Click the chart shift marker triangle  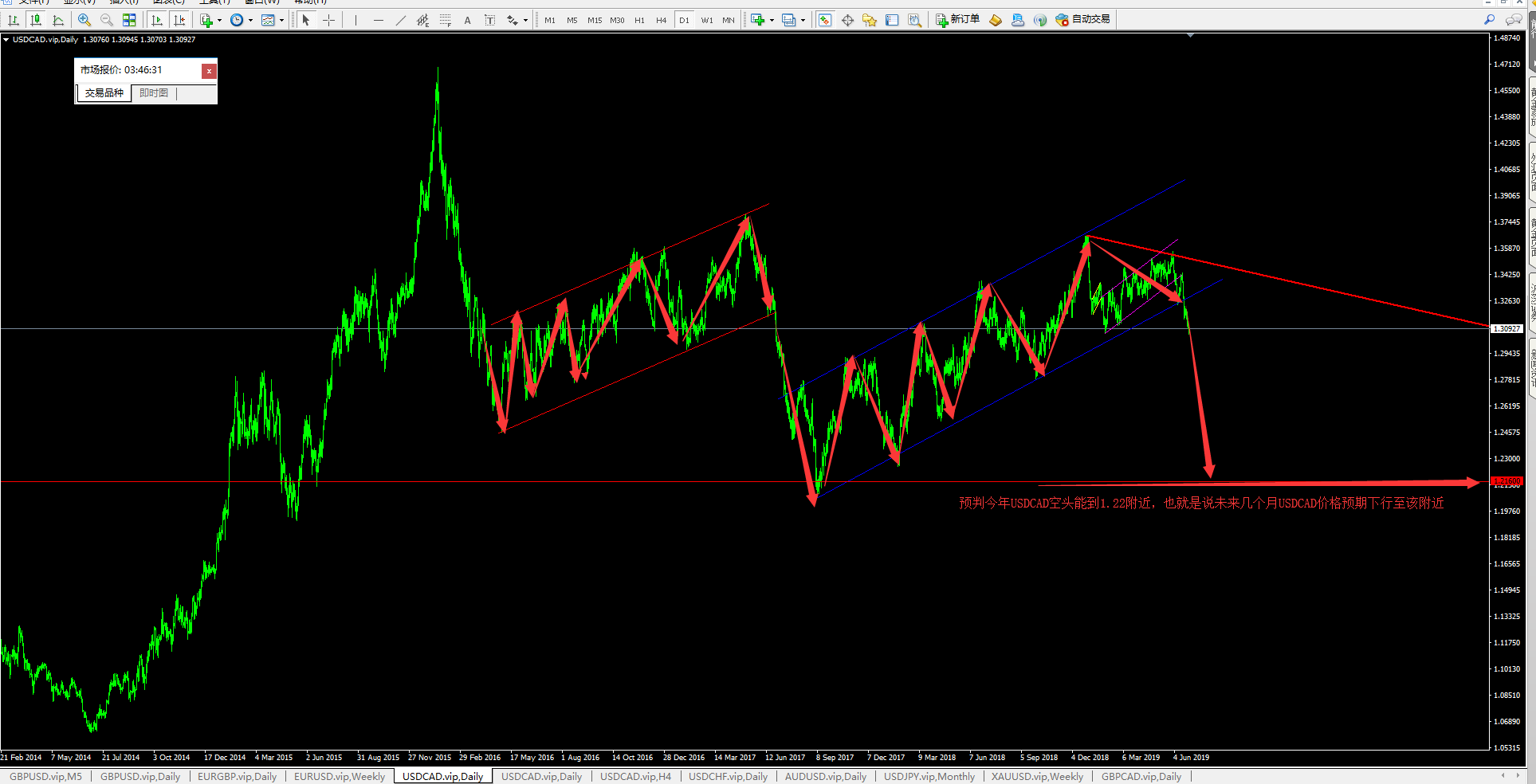1190,36
